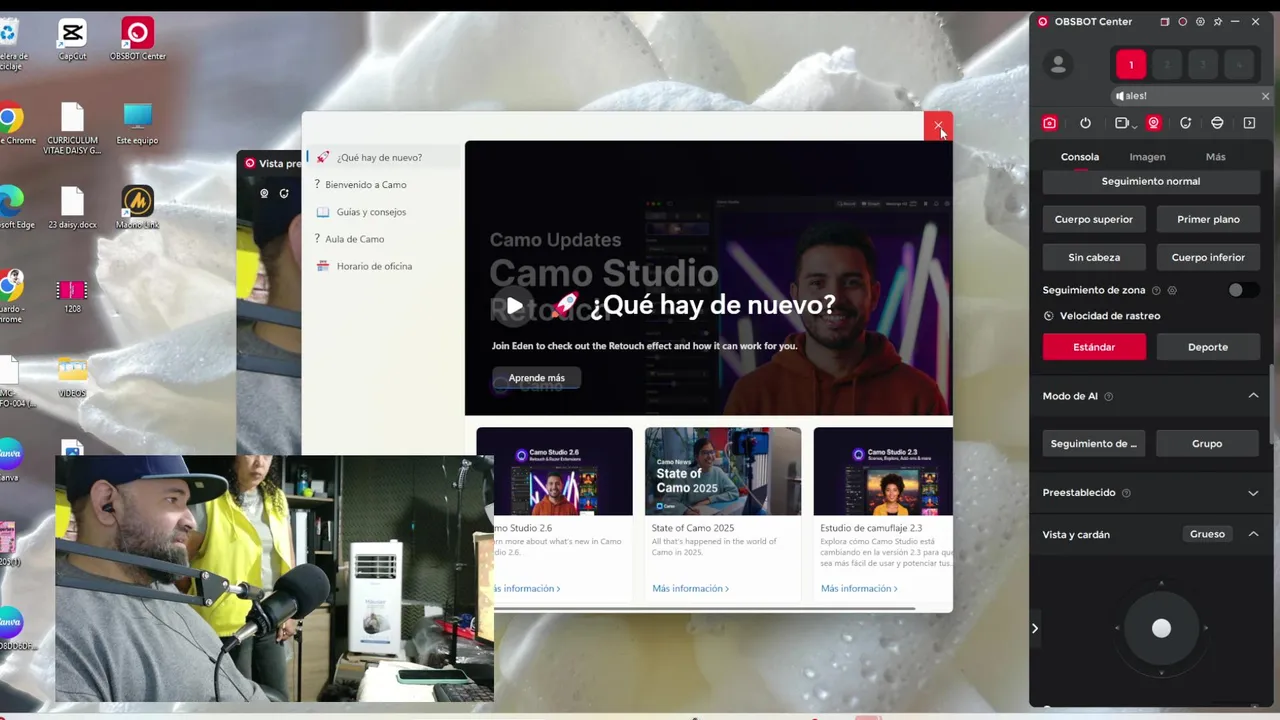
Task: Click the Grueso speed button
Action: pyautogui.click(x=1207, y=534)
